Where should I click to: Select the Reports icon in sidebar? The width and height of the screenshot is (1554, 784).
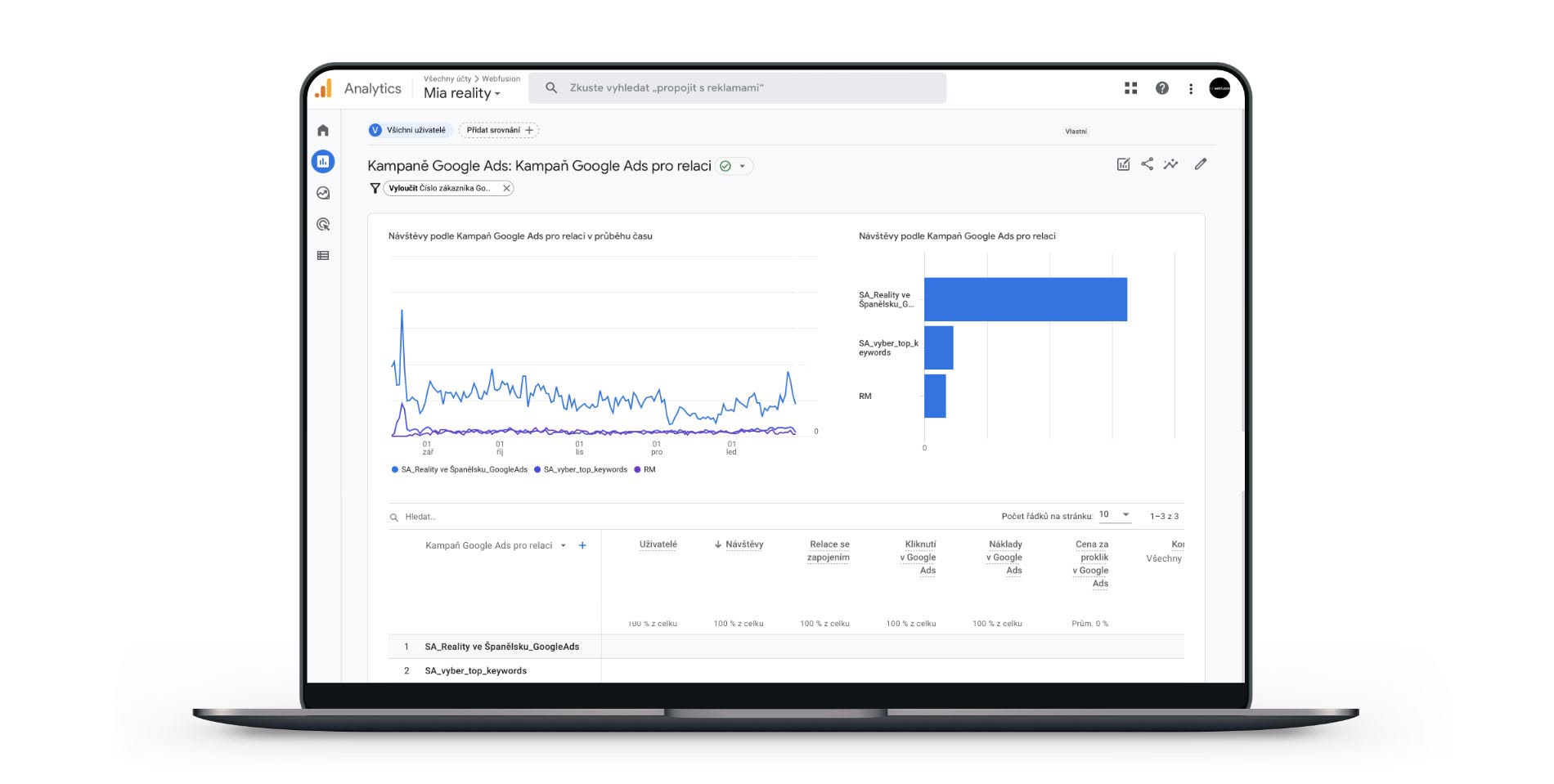(x=323, y=162)
